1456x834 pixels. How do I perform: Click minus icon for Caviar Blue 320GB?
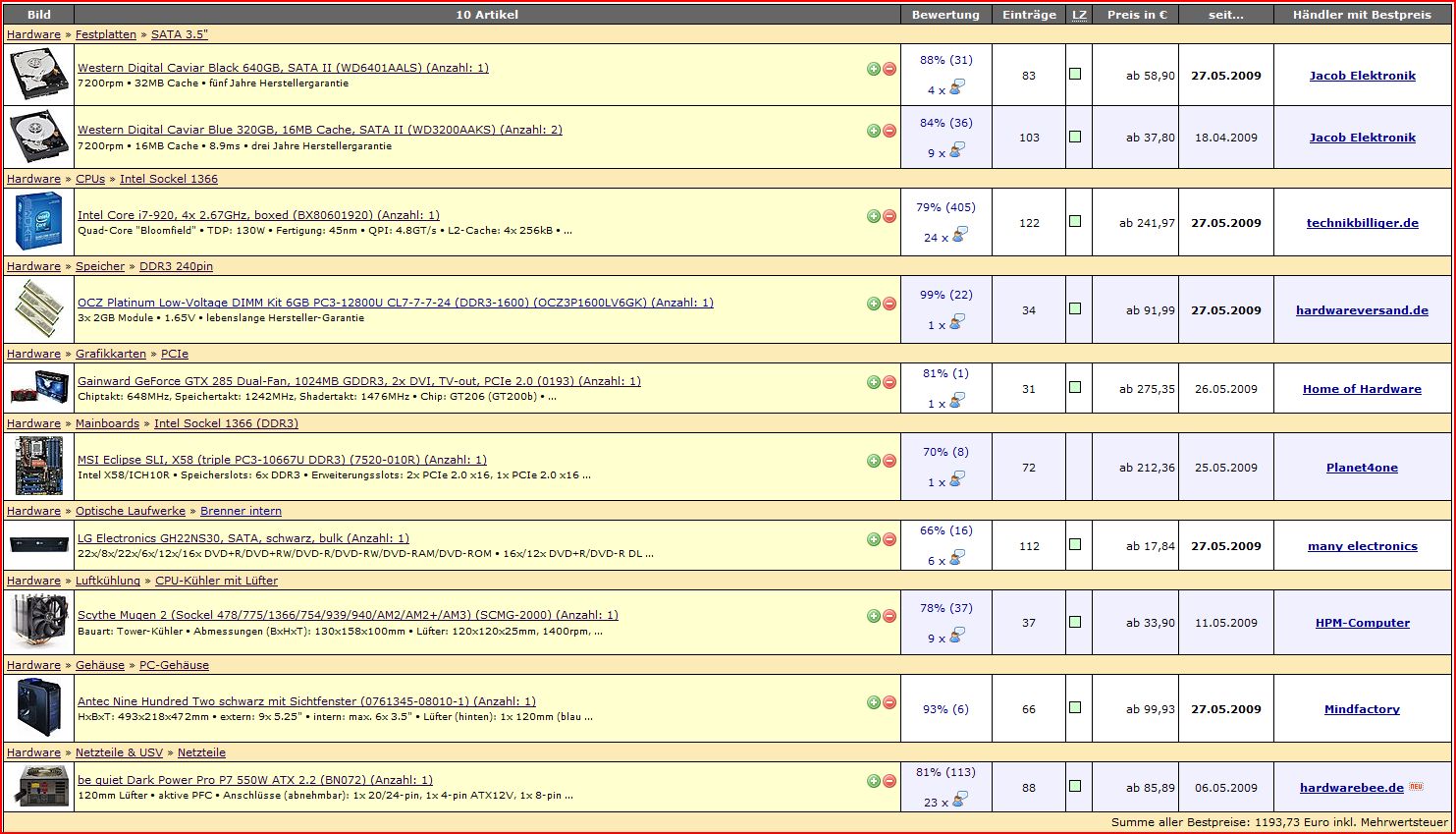tap(890, 131)
